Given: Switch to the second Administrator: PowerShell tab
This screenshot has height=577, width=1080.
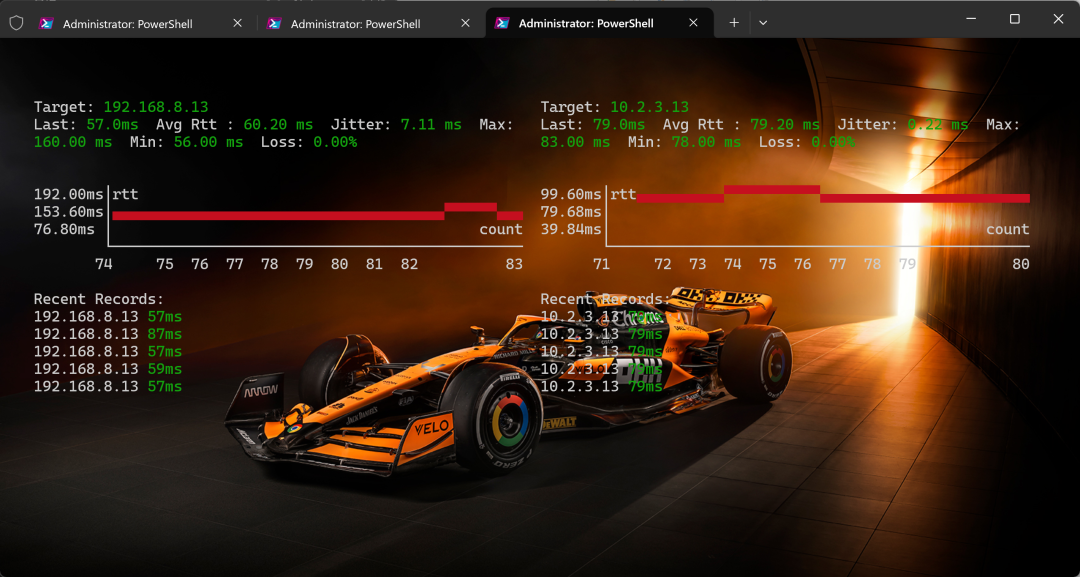Looking at the screenshot, I should point(368,23).
